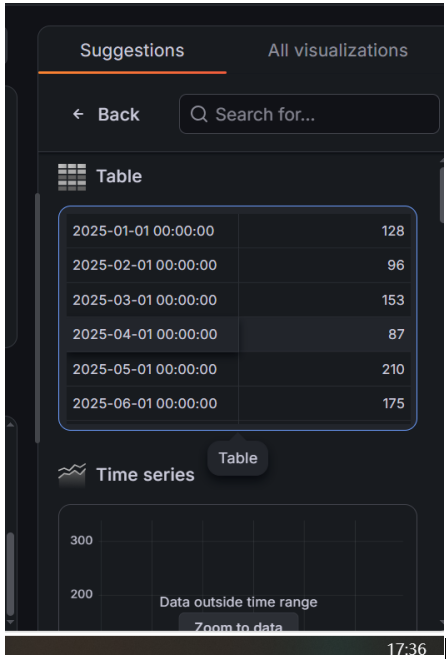The height and width of the screenshot is (660, 446).
Task: Open the All visualizations tab
Action: (x=338, y=51)
